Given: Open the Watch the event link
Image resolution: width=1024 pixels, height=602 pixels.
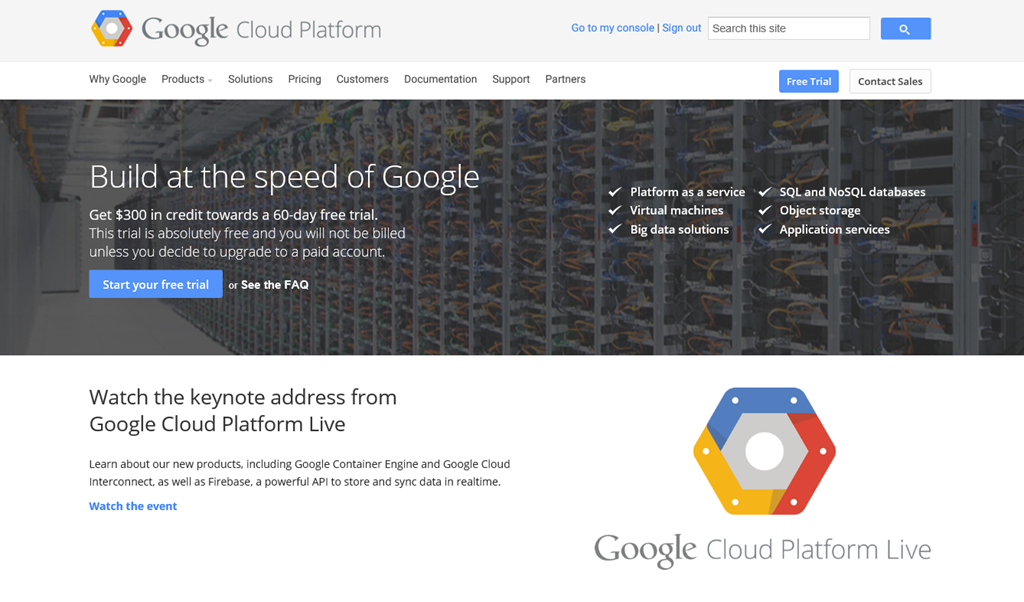Looking at the screenshot, I should 133,506.
